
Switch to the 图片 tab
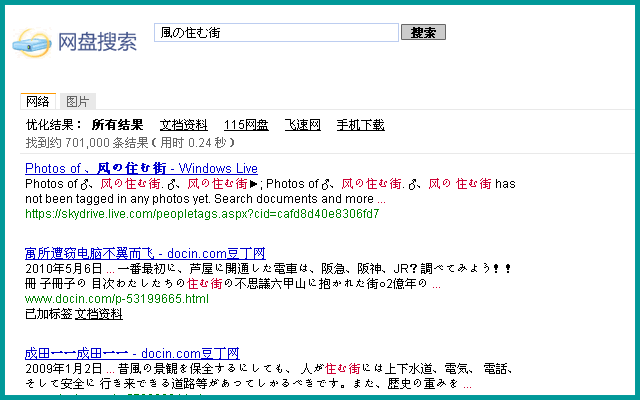pyautogui.click(x=77, y=101)
